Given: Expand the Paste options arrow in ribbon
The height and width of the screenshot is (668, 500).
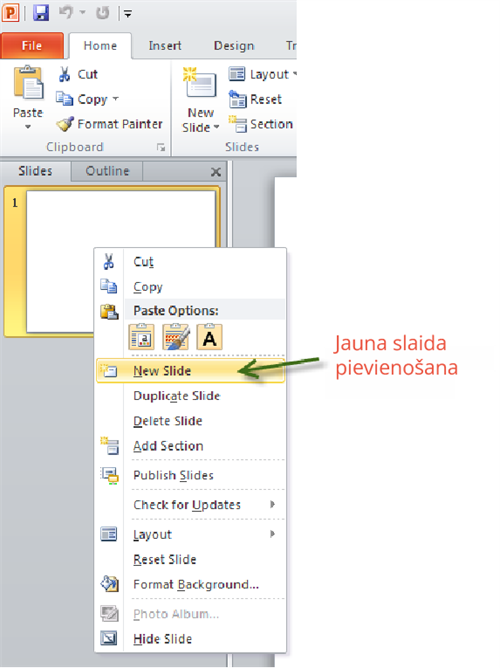Looking at the screenshot, I should coord(28,127).
